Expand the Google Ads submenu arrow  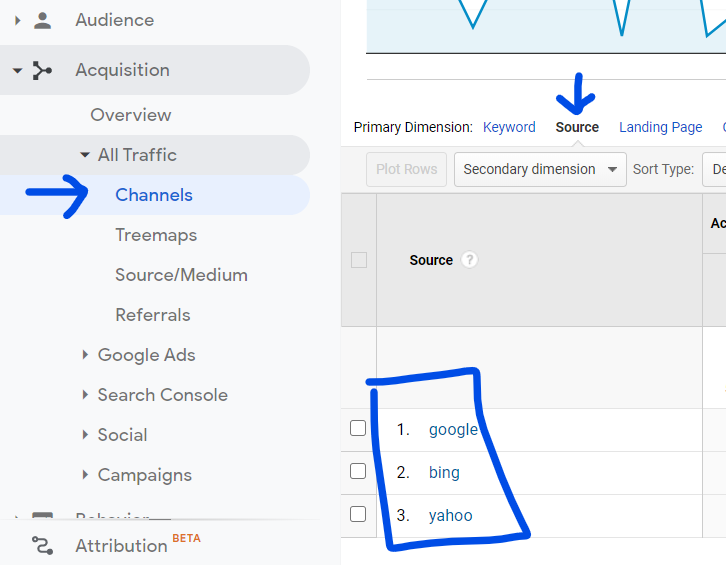point(85,355)
